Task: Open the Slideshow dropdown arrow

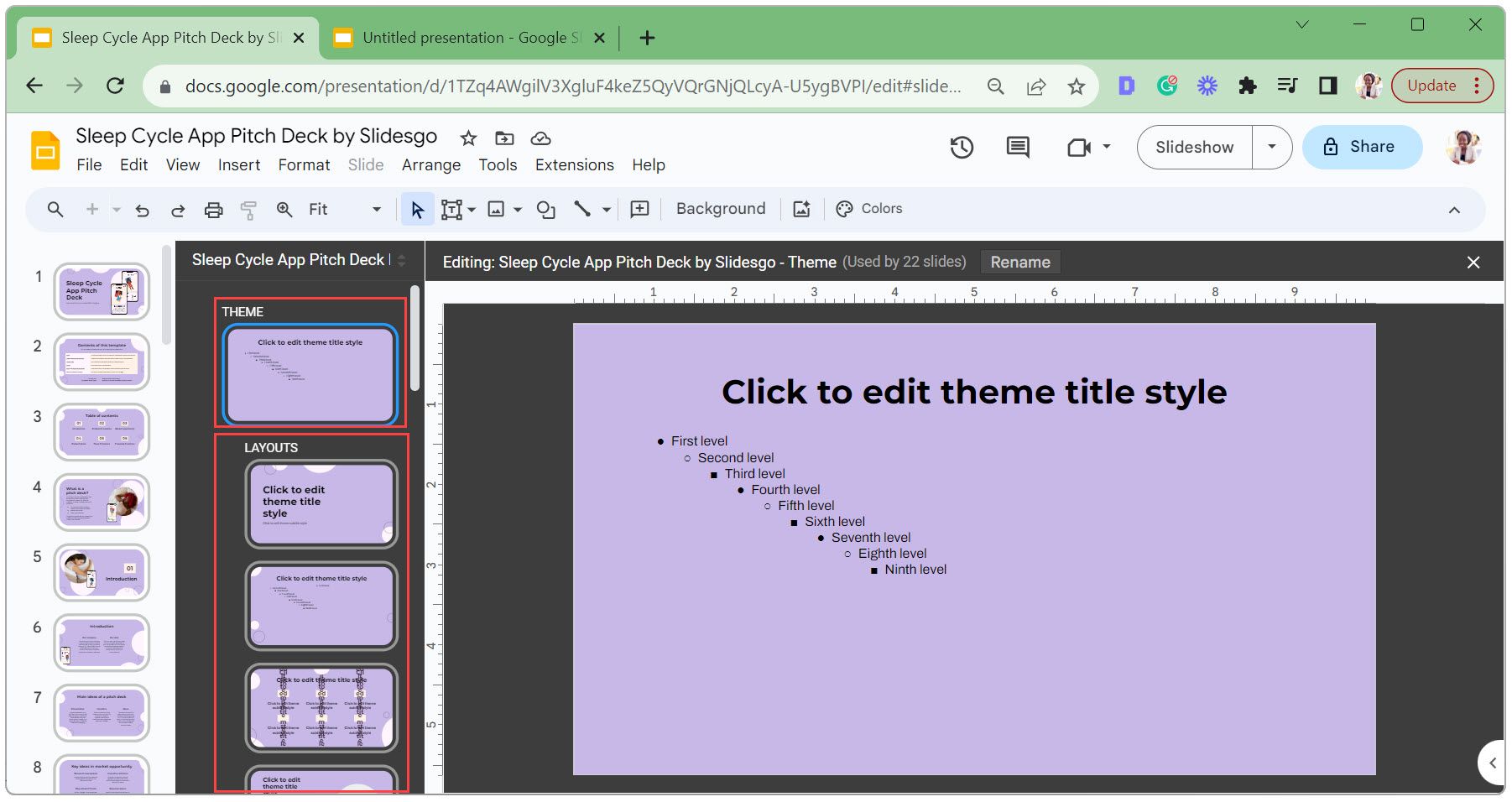Action: (1272, 147)
